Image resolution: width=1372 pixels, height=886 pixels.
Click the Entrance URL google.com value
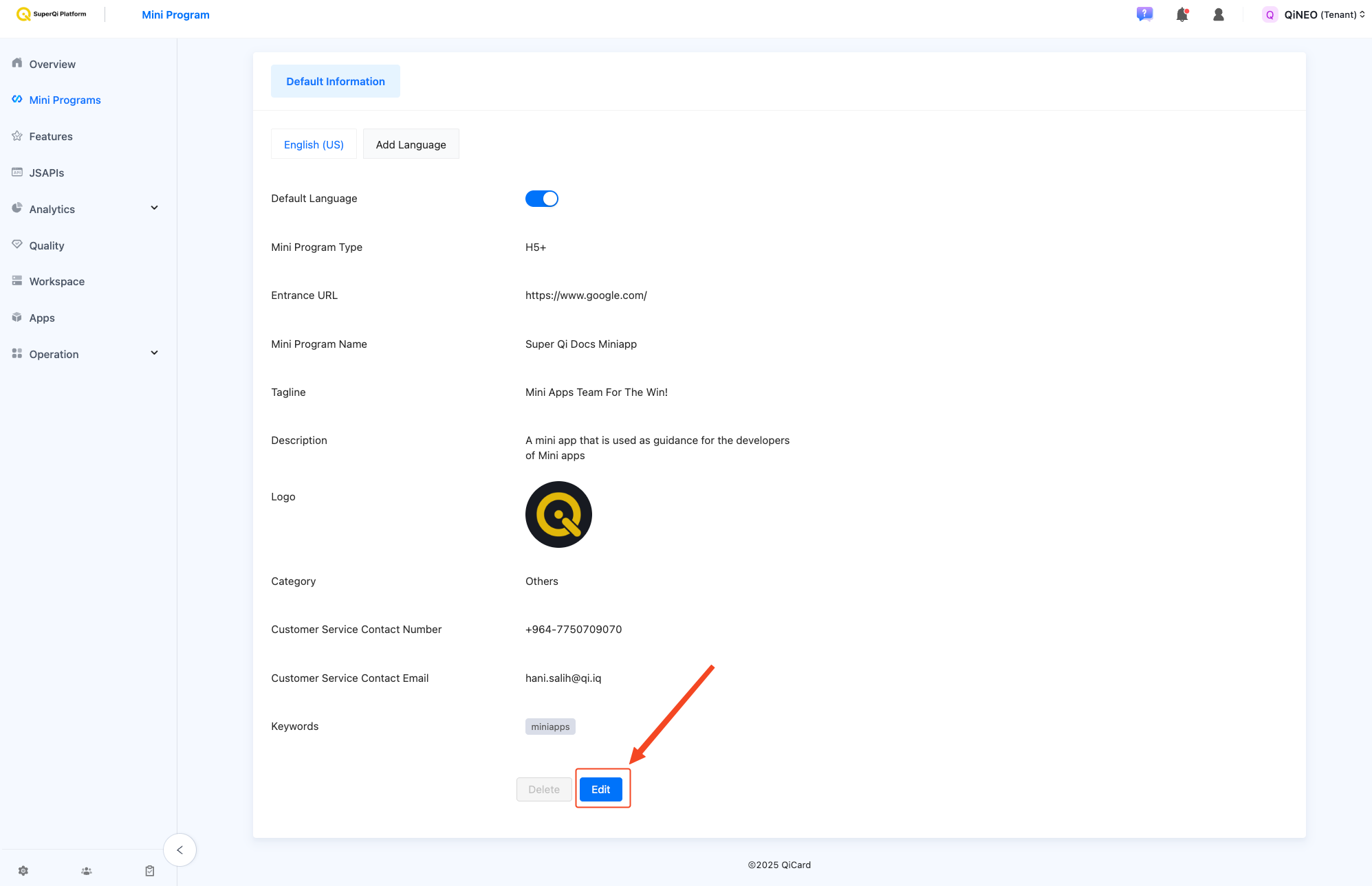point(586,295)
